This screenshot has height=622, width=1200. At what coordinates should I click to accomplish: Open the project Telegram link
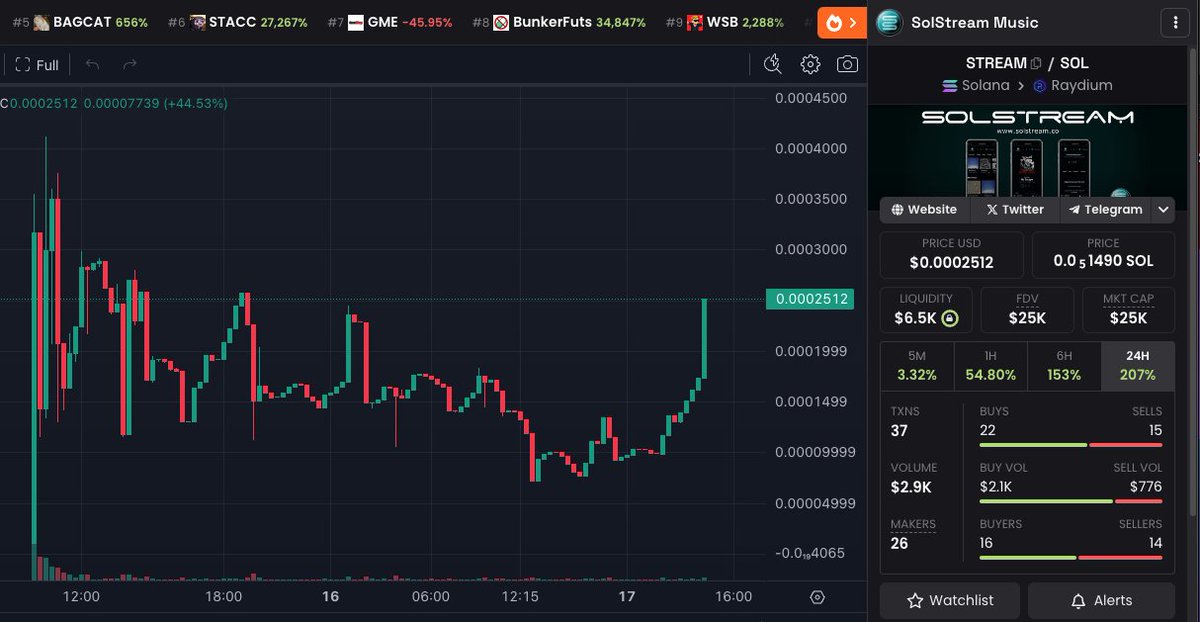[1105, 210]
